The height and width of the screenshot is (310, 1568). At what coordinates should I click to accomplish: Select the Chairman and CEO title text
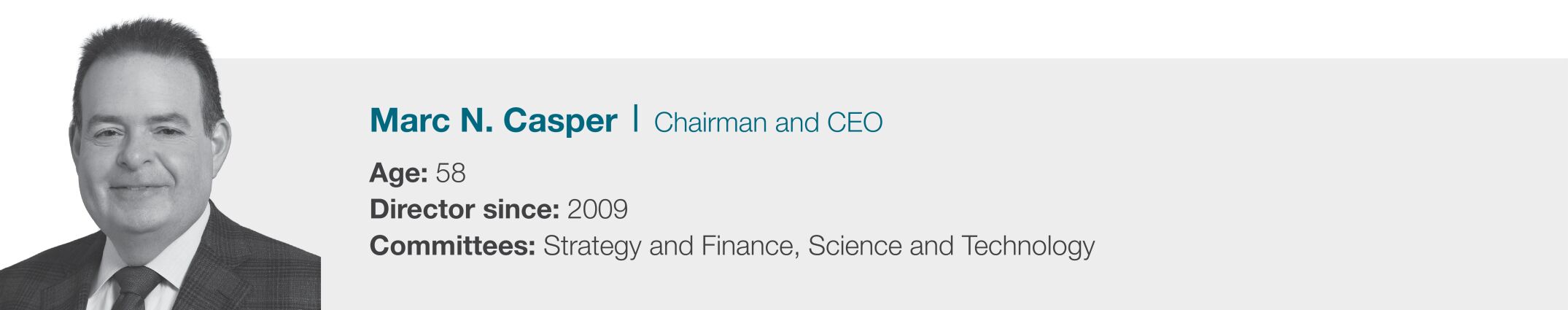768,123
